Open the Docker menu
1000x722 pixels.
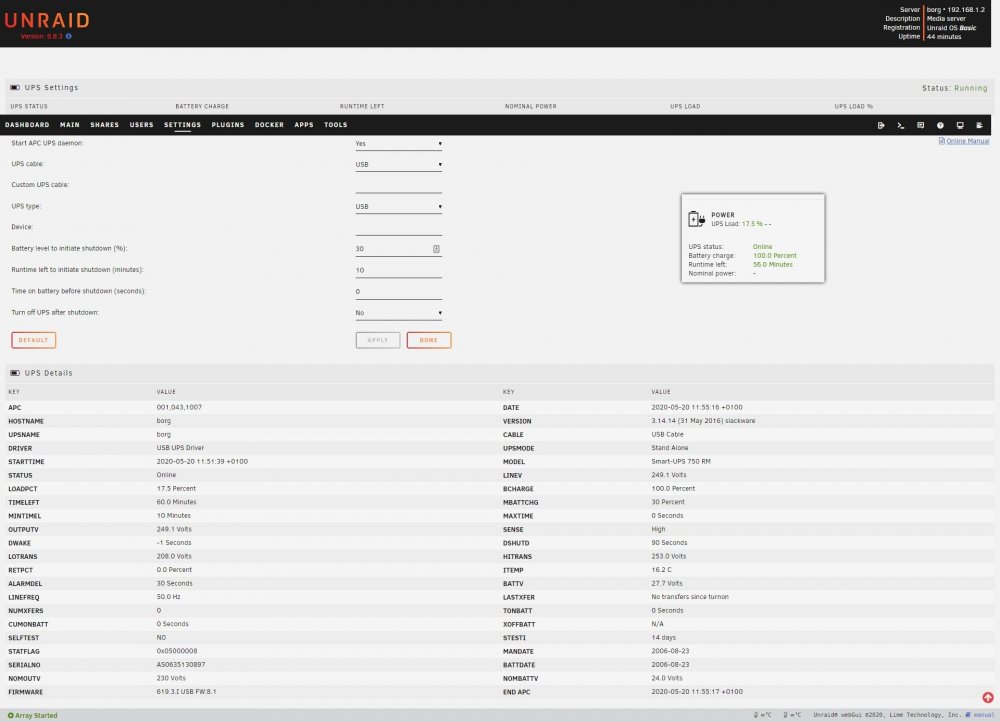(x=269, y=125)
